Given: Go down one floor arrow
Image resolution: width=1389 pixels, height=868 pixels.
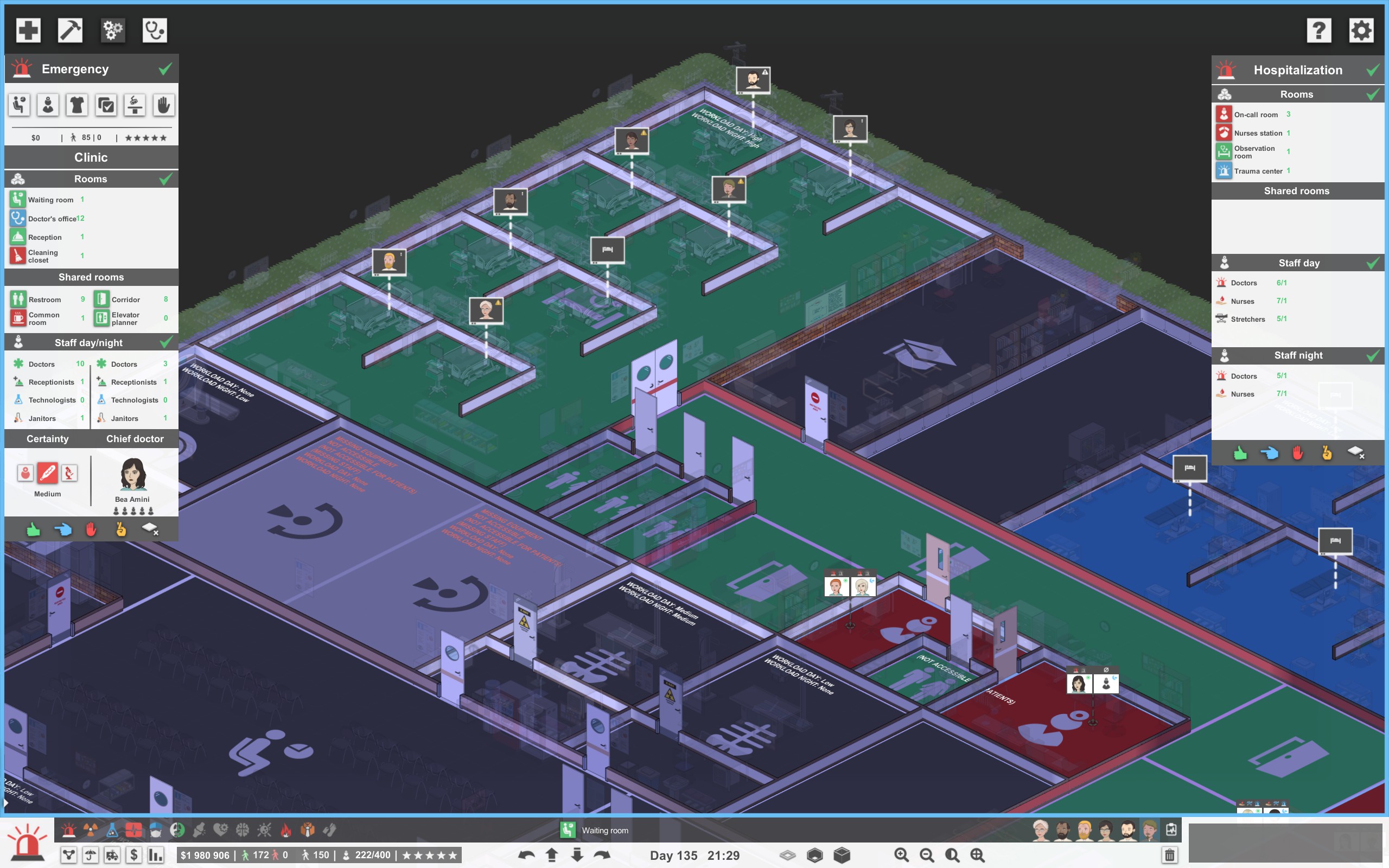Looking at the screenshot, I should coord(577,855).
